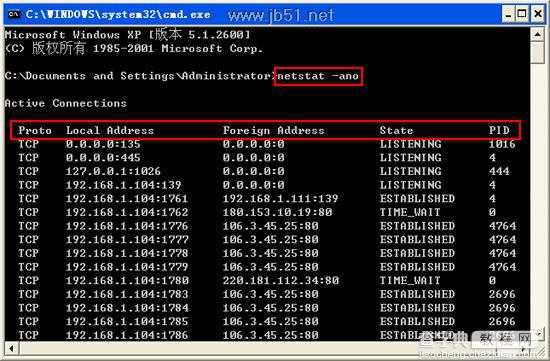Click the Proto column header
Viewport: 550px width, 361px height.
pos(35,131)
